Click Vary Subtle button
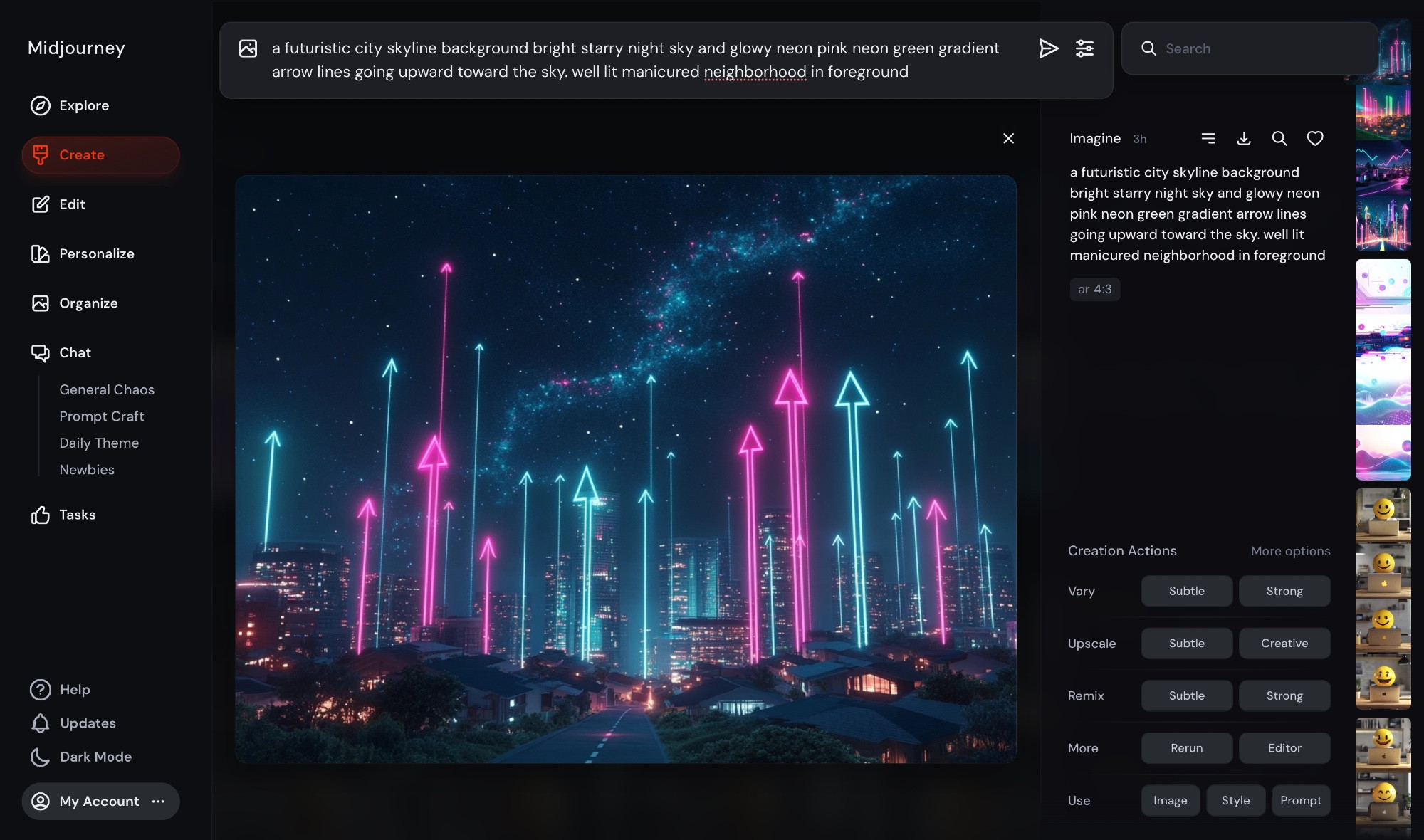Viewport: 1424px width, 840px height. click(x=1187, y=591)
